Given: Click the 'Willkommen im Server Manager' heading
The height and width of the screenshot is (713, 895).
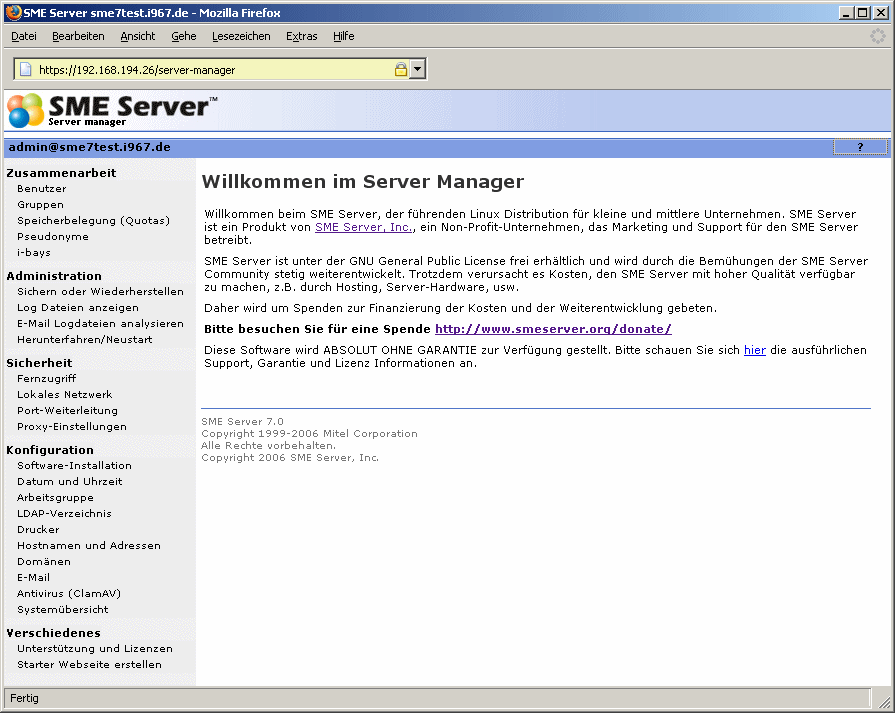Looking at the screenshot, I should coord(362,182).
